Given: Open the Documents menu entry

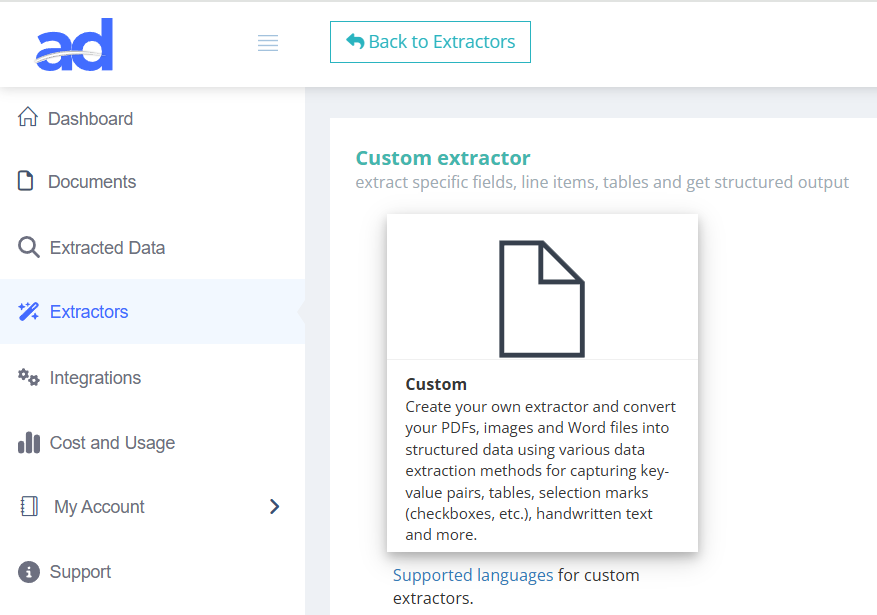Looking at the screenshot, I should click(91, 181).
